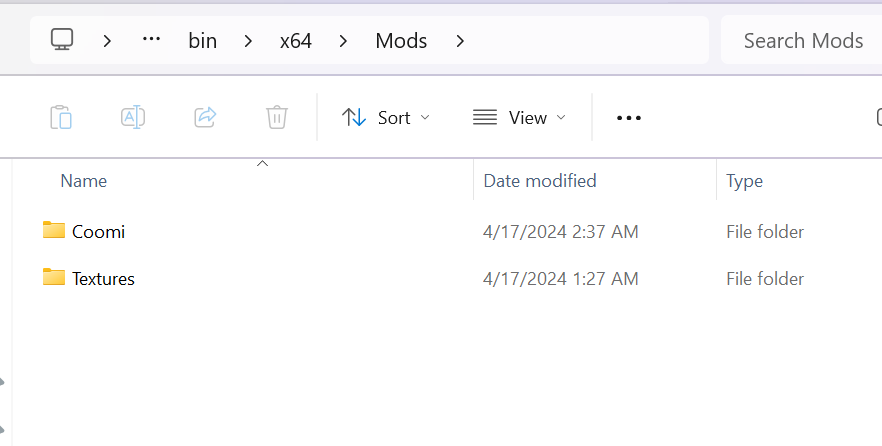Go to the x64 breadcrumb folder
The width and height of the screenshot is (882, 446).
pyautogui.click(x=296, y=40)
